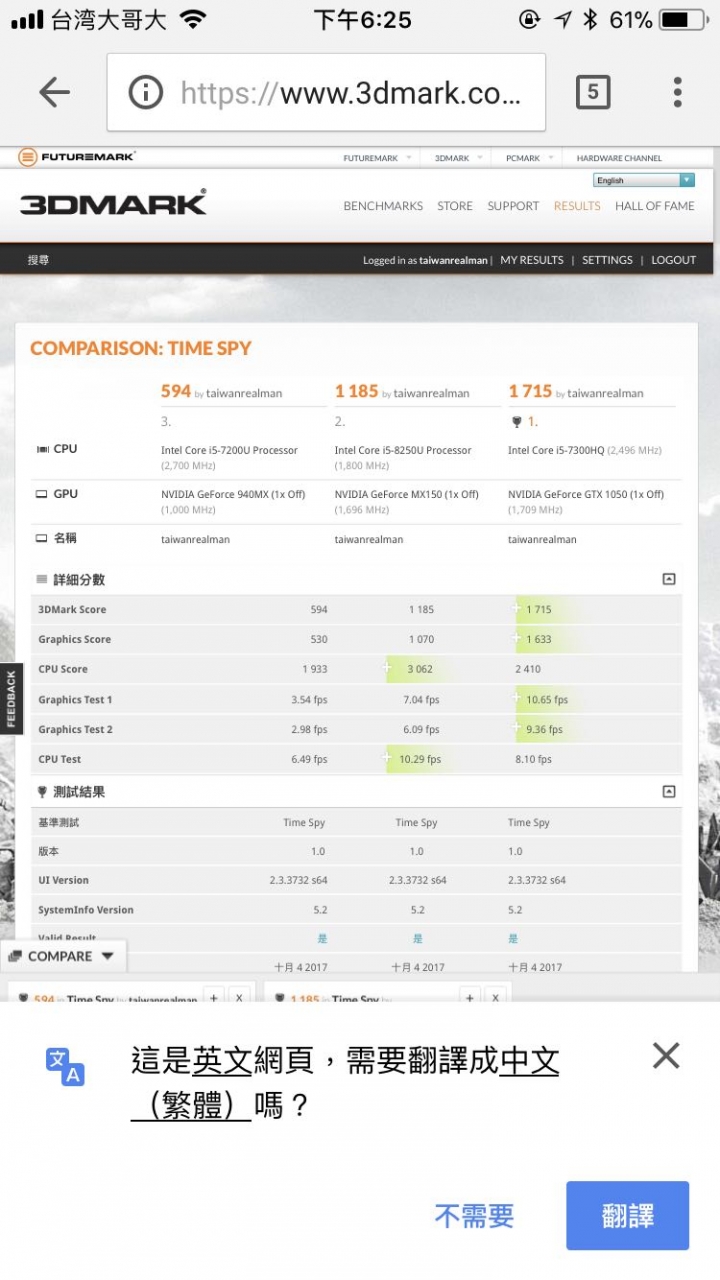Viewport: 720px width, 1280px height.
Task: Click LOGOUT link
Action: coord(673,260)
